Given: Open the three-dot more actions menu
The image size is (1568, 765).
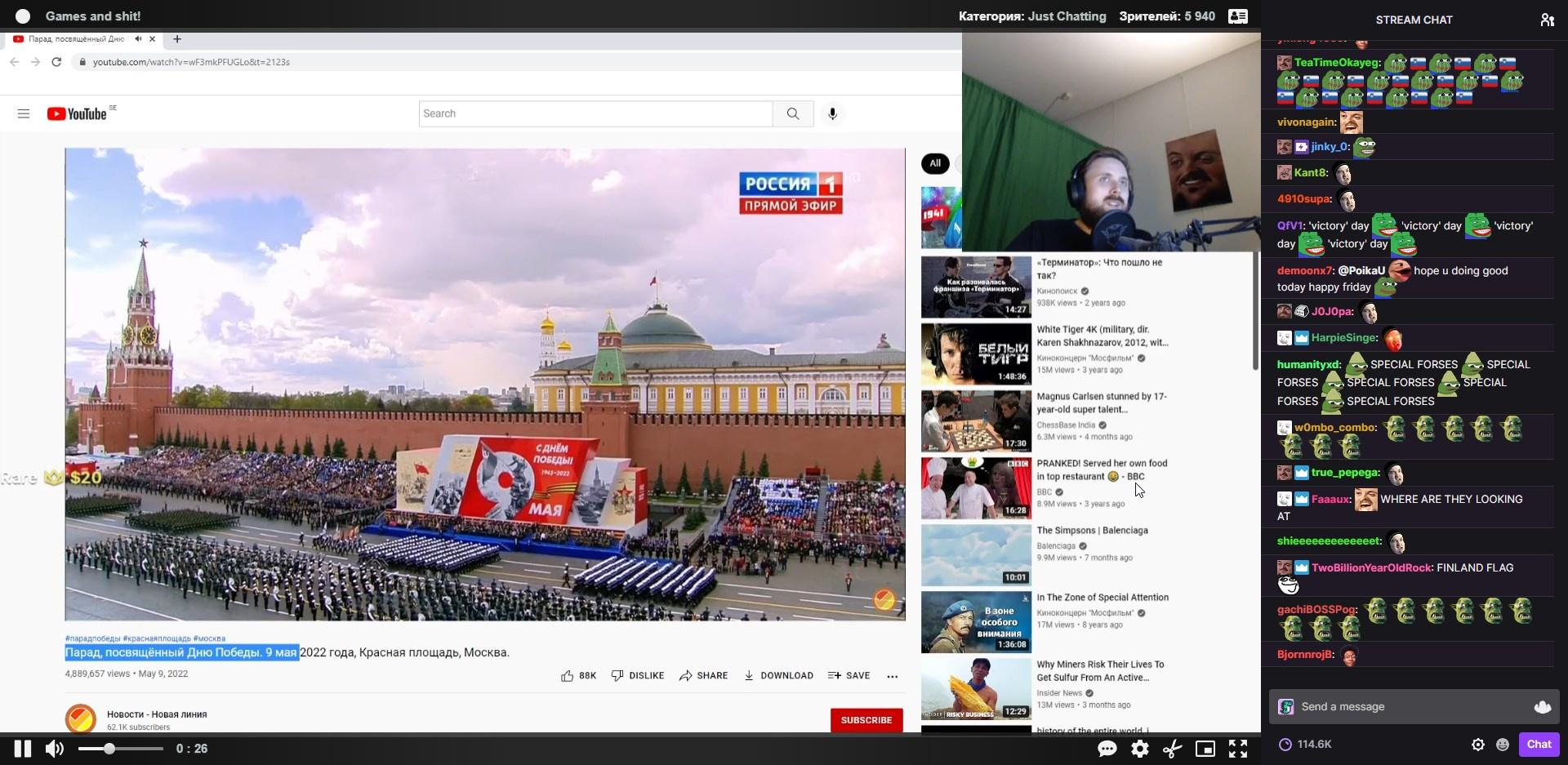Looking at the screenshot, I should 893,676.
